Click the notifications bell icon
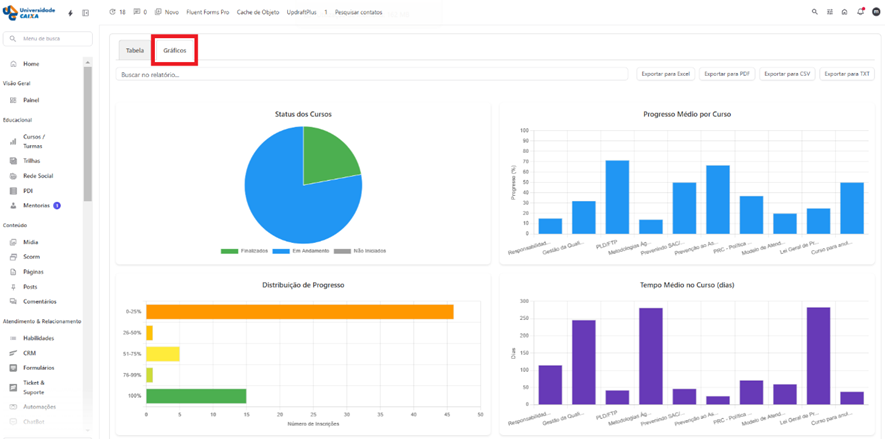Image resolution: width=885 pixels, height=439 pixels. pyautogui.click(x=860, y=12)
